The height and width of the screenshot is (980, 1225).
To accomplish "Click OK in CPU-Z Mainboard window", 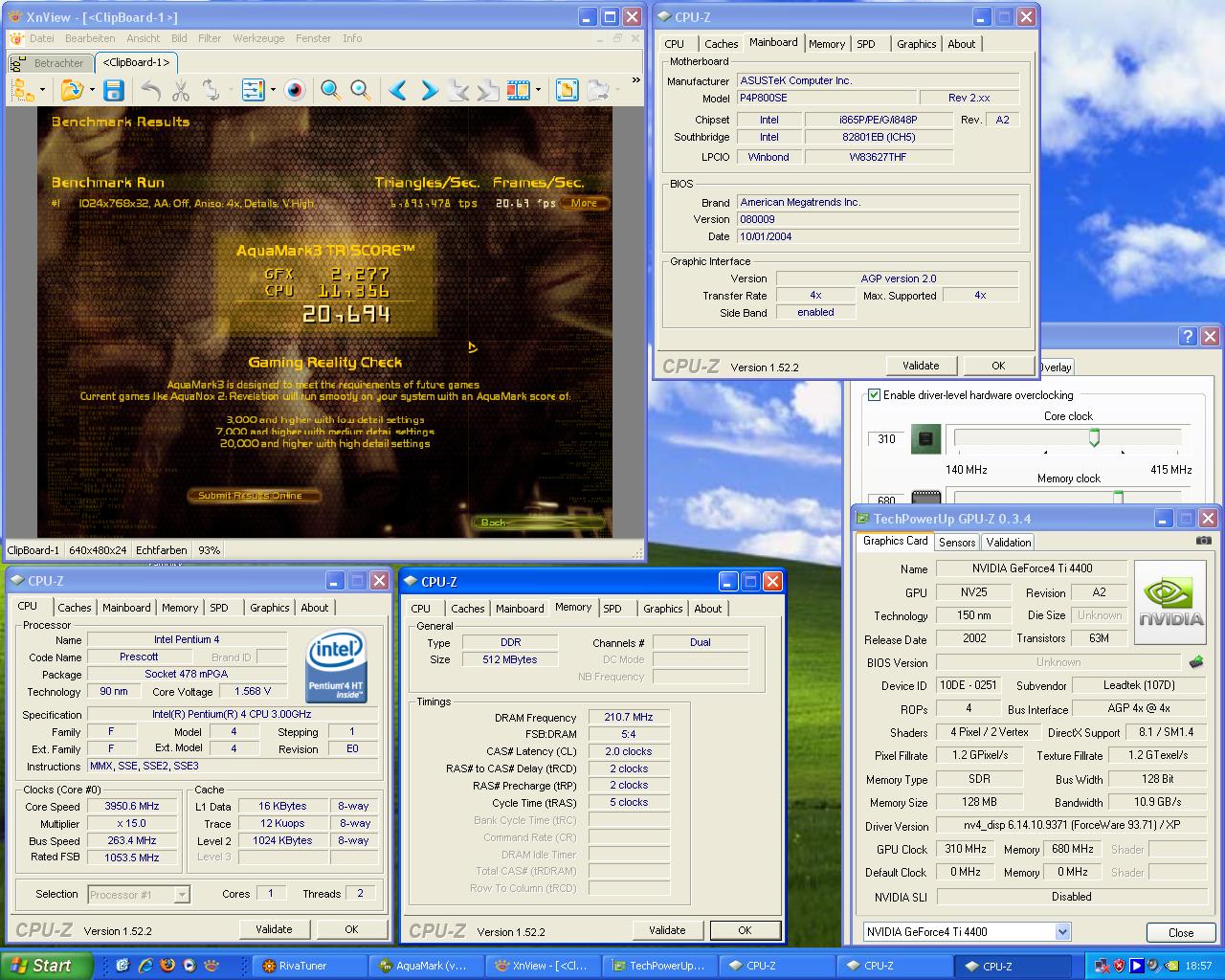I will click(x=998, y=366).
